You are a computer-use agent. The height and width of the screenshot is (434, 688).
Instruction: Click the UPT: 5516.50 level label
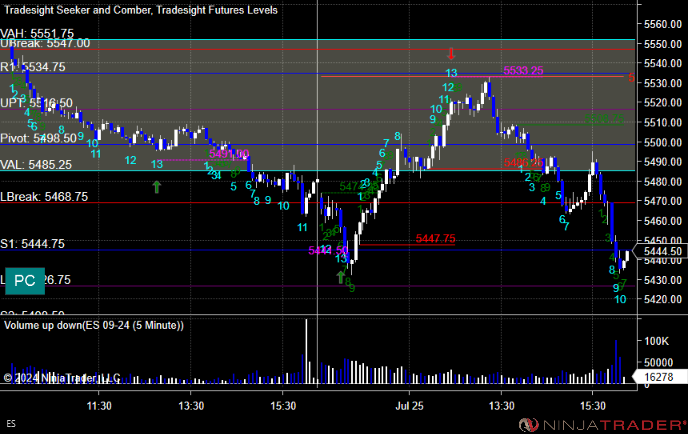click(x=36, y=103)
